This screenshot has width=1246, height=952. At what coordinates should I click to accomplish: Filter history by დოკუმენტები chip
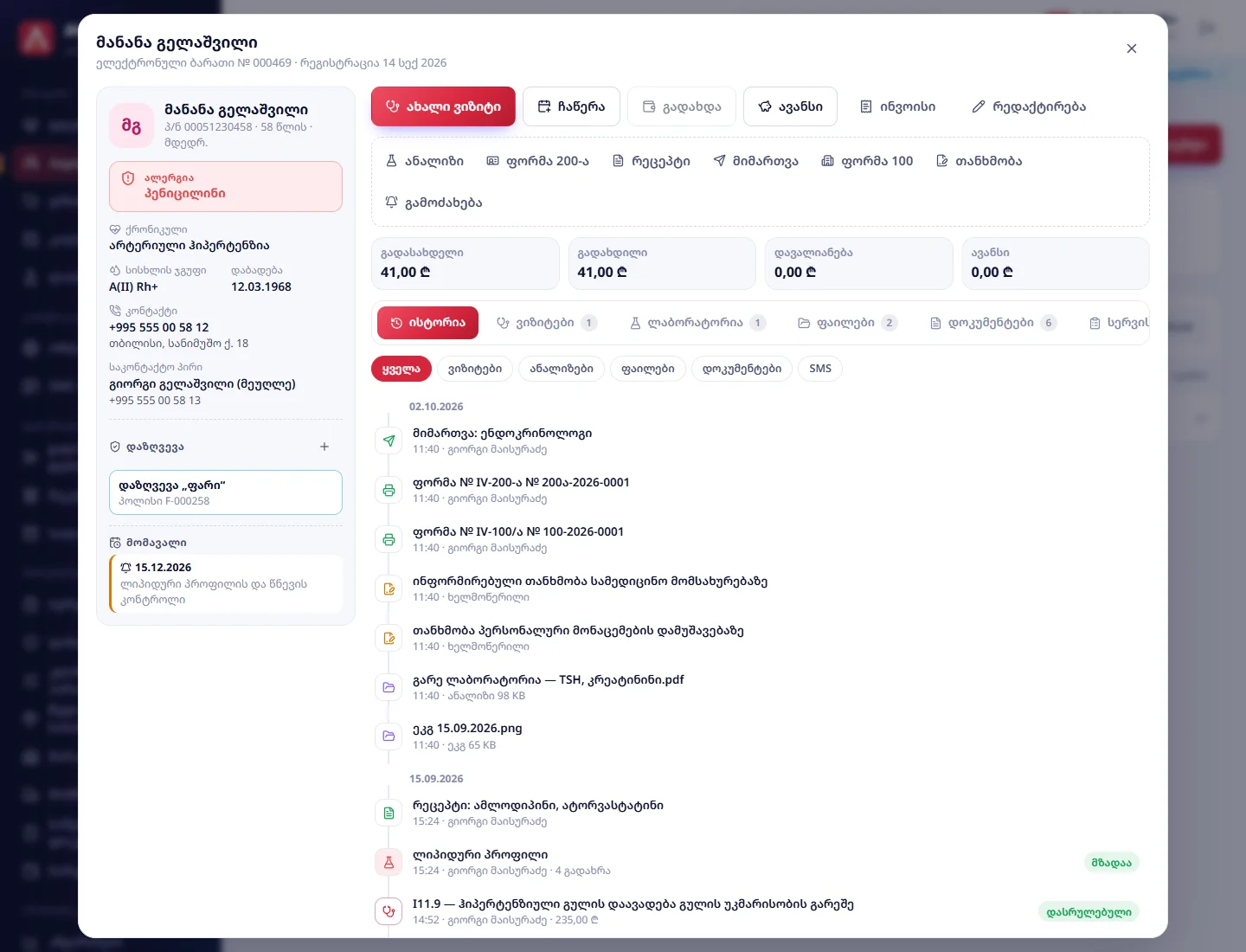742,369
